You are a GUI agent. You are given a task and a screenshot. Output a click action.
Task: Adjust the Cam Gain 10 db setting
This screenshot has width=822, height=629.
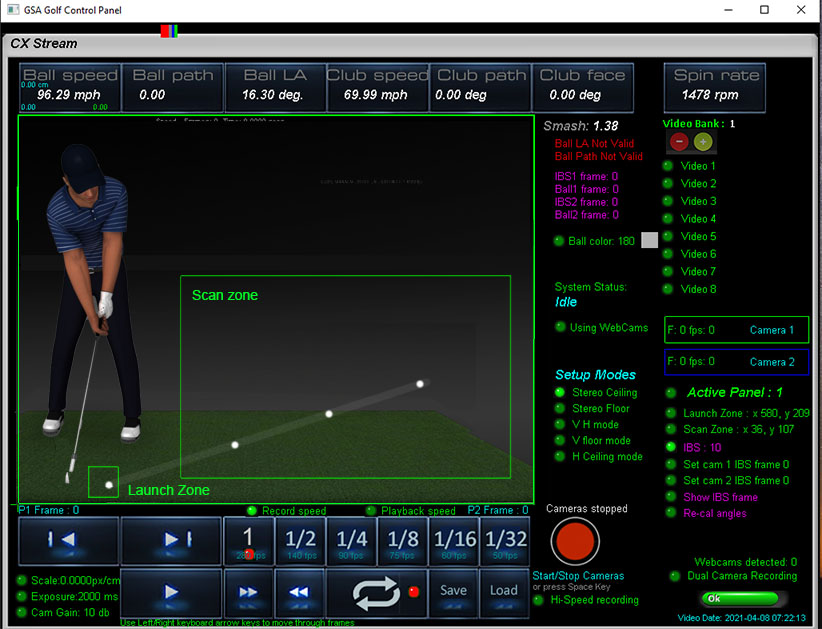pyautogui.click(x=63, y=612)
